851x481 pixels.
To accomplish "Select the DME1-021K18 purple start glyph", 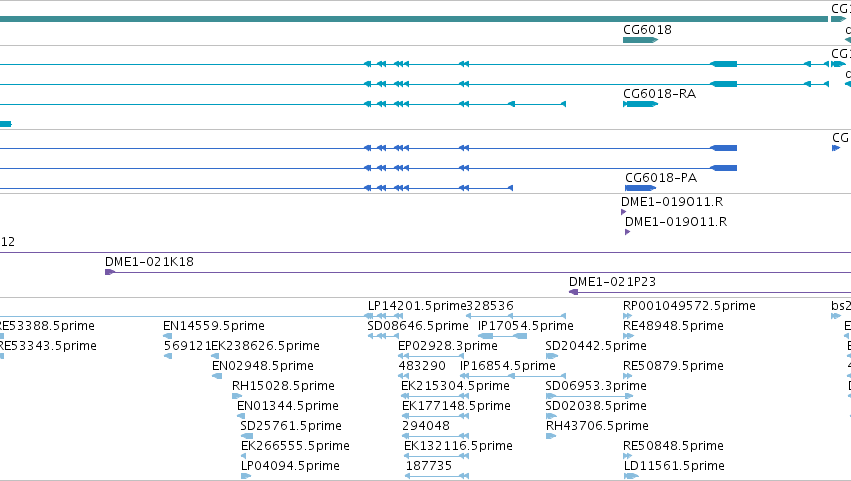I will [110, 272].
